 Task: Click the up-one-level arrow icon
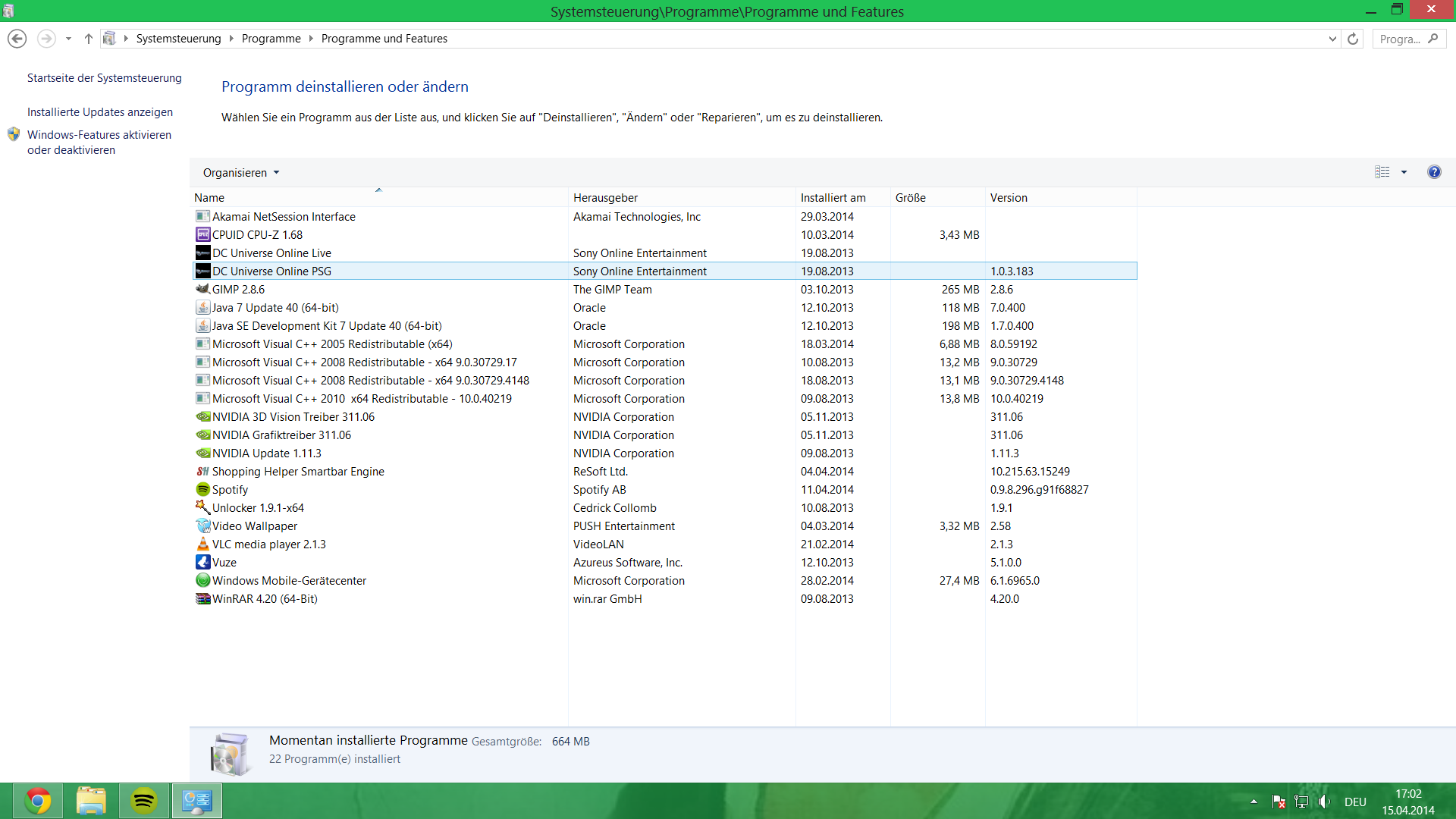(89, 39)
